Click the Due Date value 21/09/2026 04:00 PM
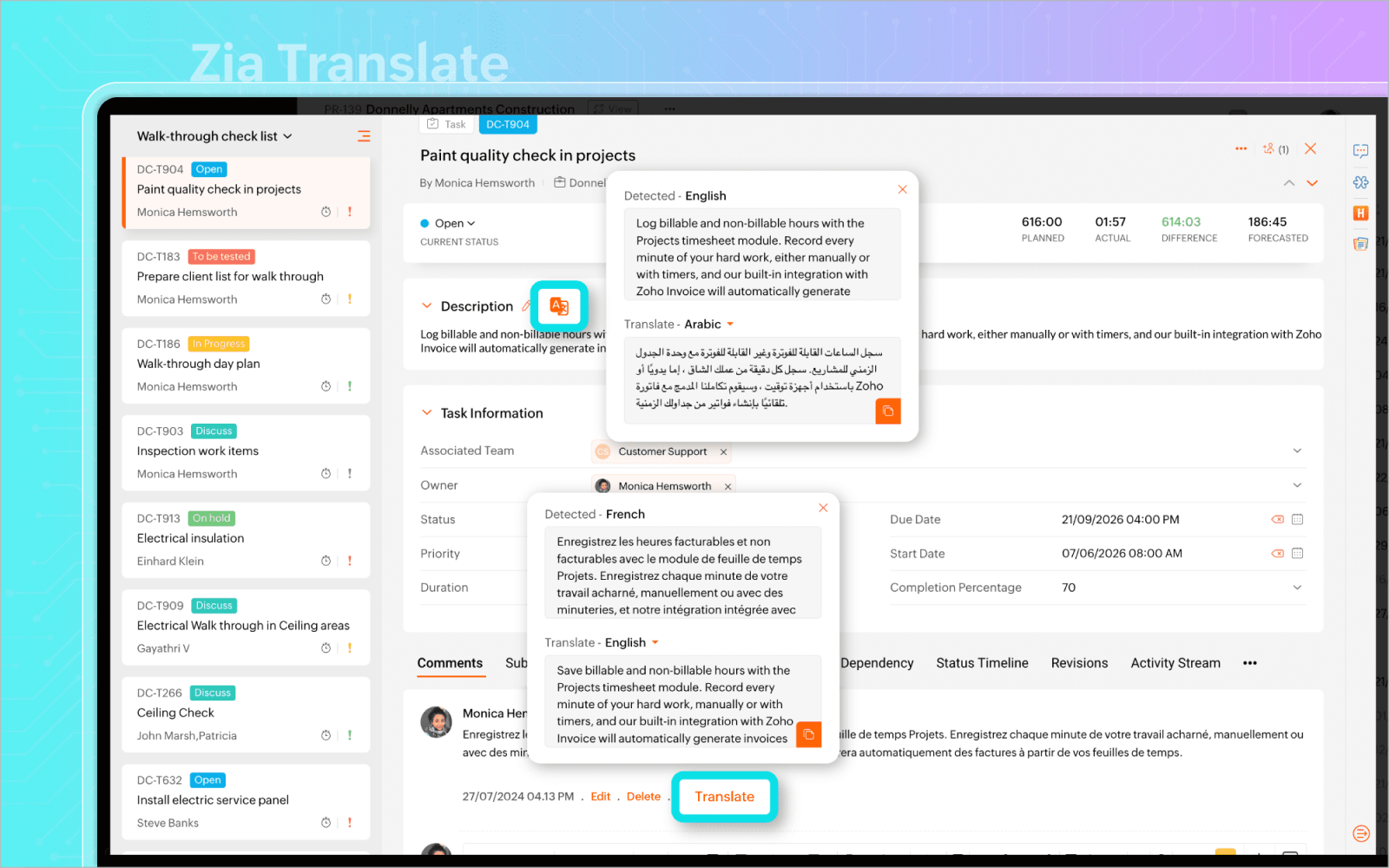This screenshot has width=1389, height=868. tap(1120, 519)
